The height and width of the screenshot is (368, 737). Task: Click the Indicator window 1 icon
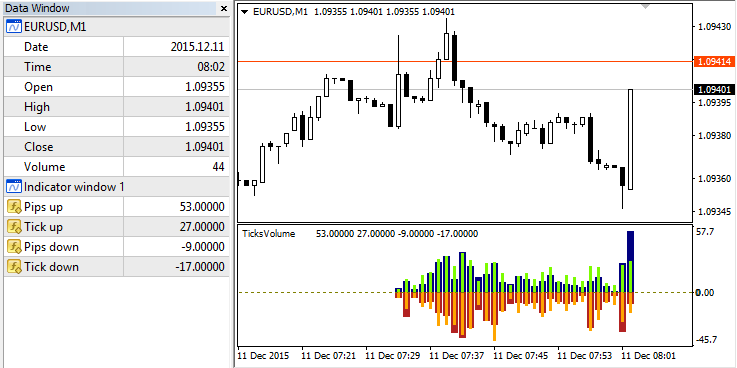pos(14,187)
